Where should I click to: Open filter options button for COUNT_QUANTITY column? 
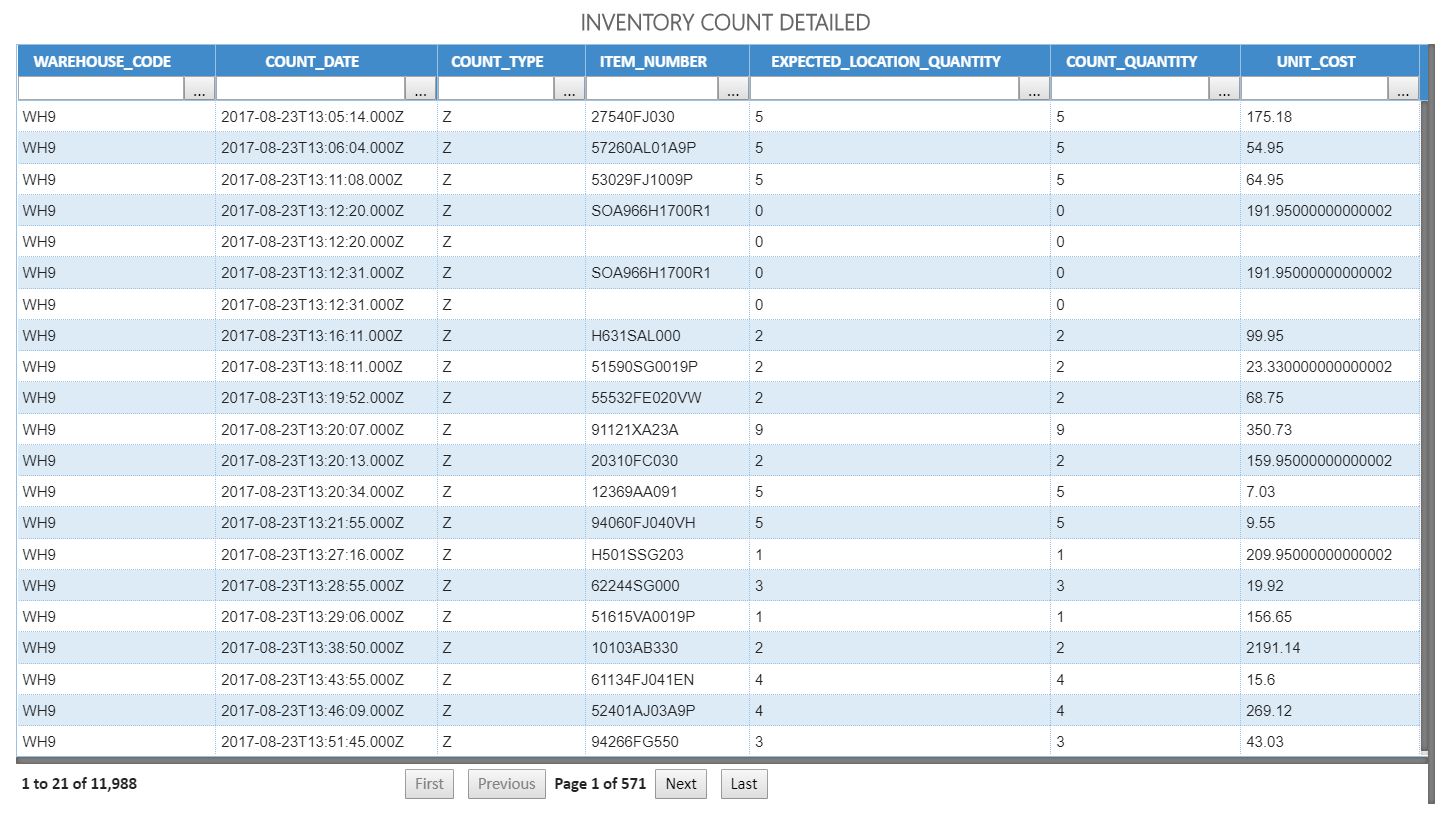point(1223,90)
